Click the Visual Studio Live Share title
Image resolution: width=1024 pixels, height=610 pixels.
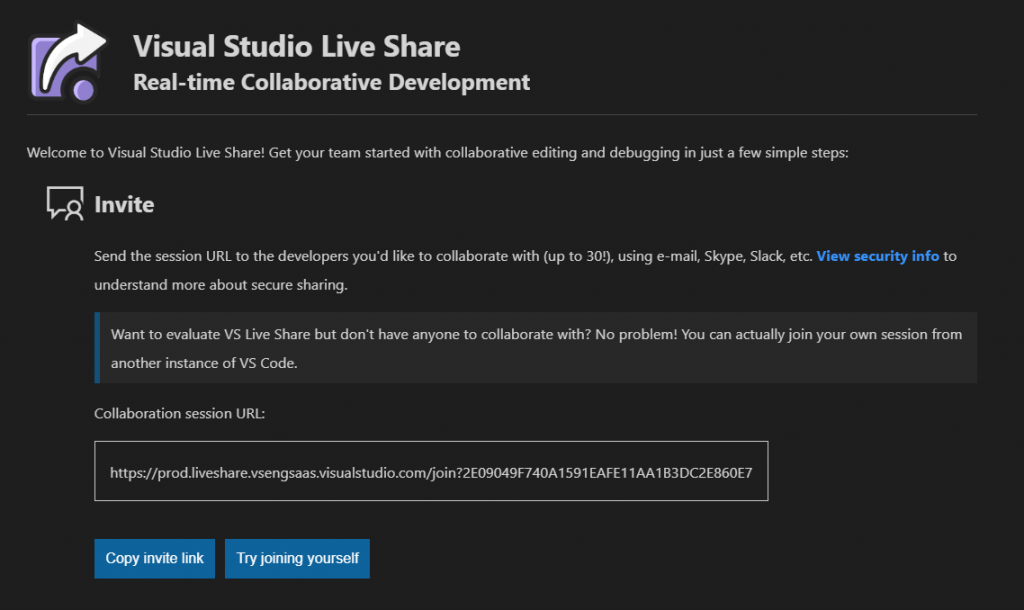click(296, 46)
